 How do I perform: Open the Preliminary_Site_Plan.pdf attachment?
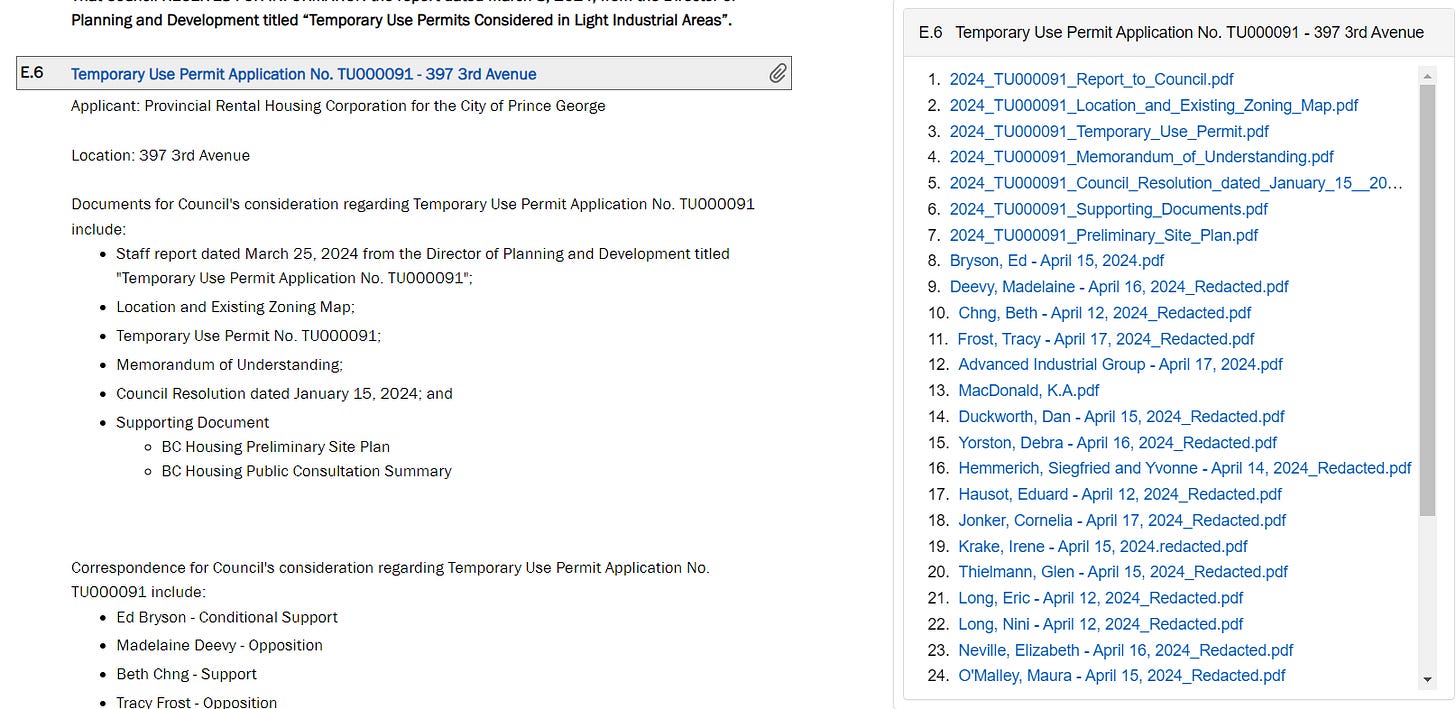pyautogui.click(x=1103, y=235)
